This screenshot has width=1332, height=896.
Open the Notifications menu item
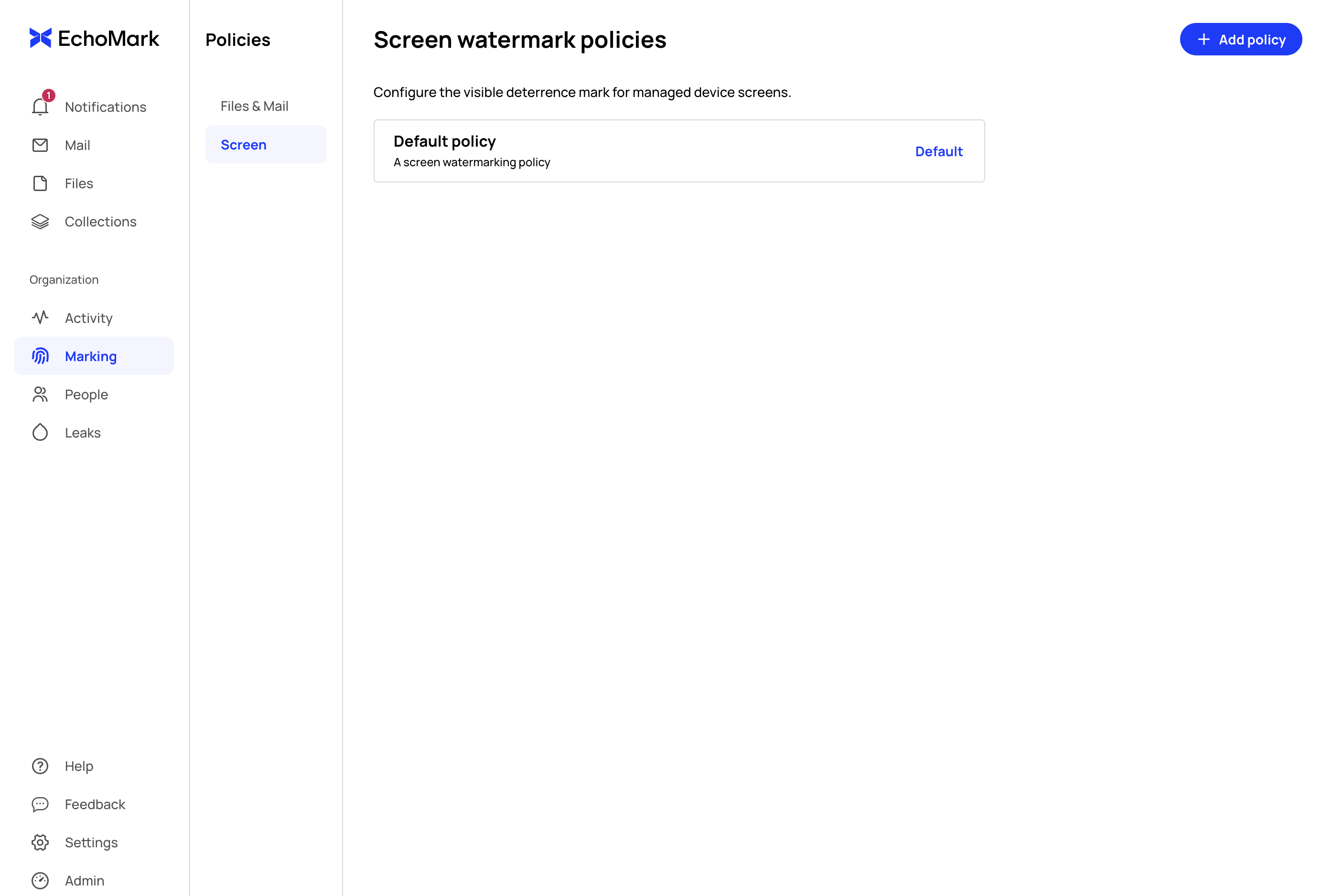click(x=94, y=107)
